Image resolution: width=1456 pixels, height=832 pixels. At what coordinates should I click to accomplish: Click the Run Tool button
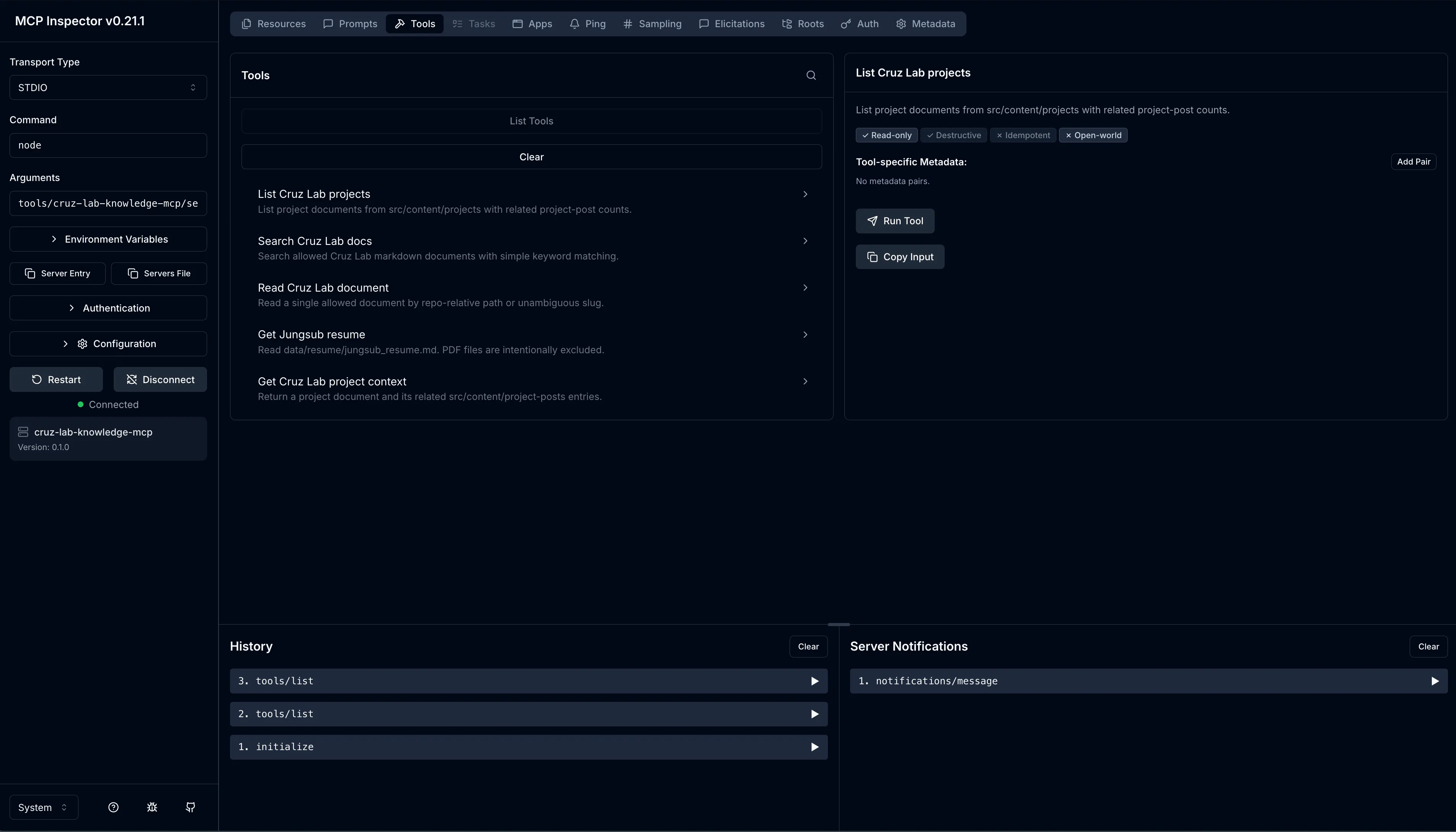895,221
